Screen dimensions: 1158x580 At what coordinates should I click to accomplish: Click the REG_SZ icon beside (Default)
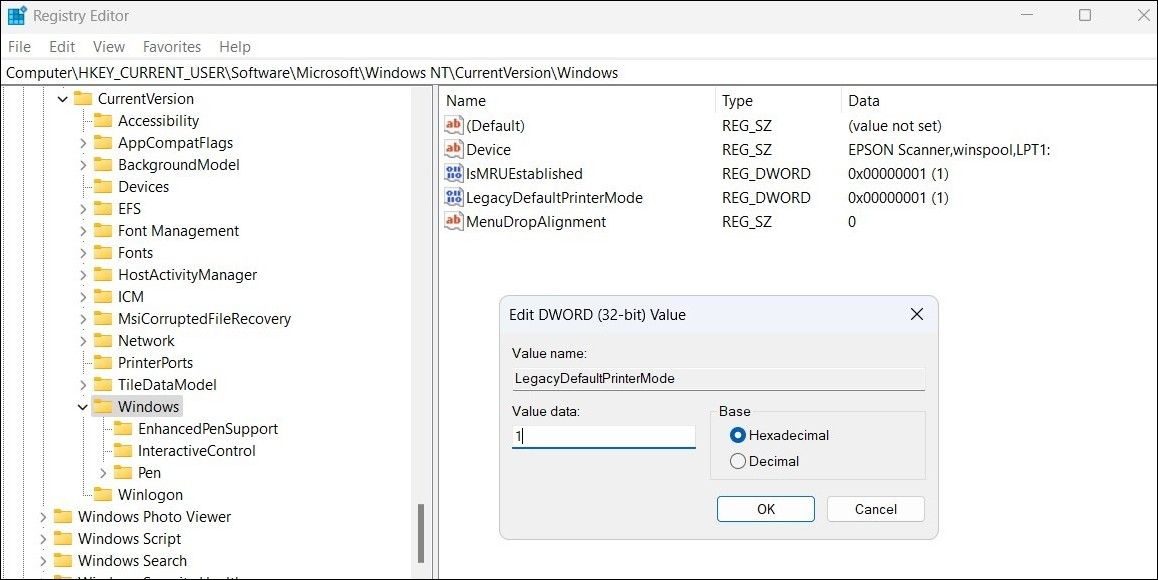coord(452,125)
